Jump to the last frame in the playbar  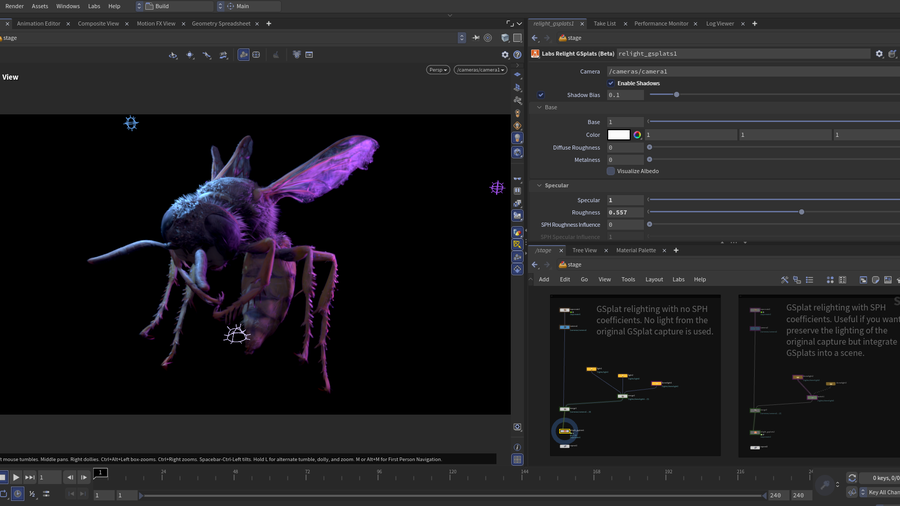coord(29,477)
